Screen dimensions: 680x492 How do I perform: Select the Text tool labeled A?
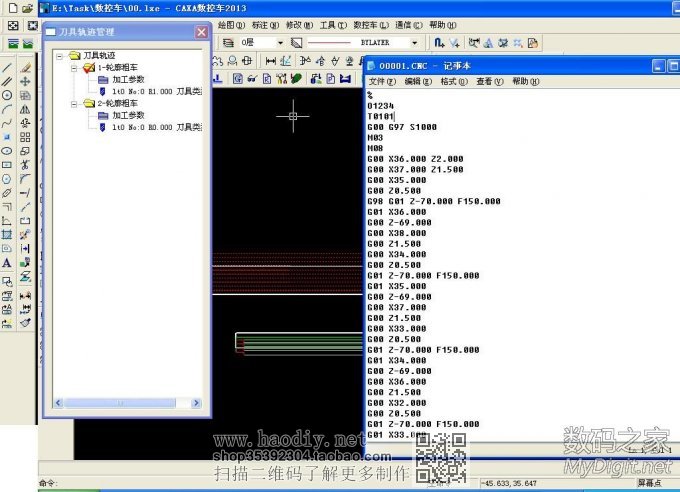7,263
